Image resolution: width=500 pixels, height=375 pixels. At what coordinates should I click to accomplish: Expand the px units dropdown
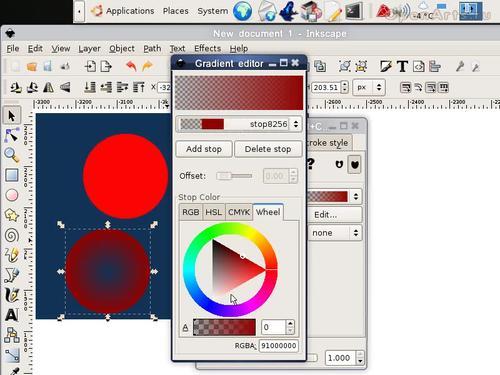pyautogui.click(x=369, y=87)
